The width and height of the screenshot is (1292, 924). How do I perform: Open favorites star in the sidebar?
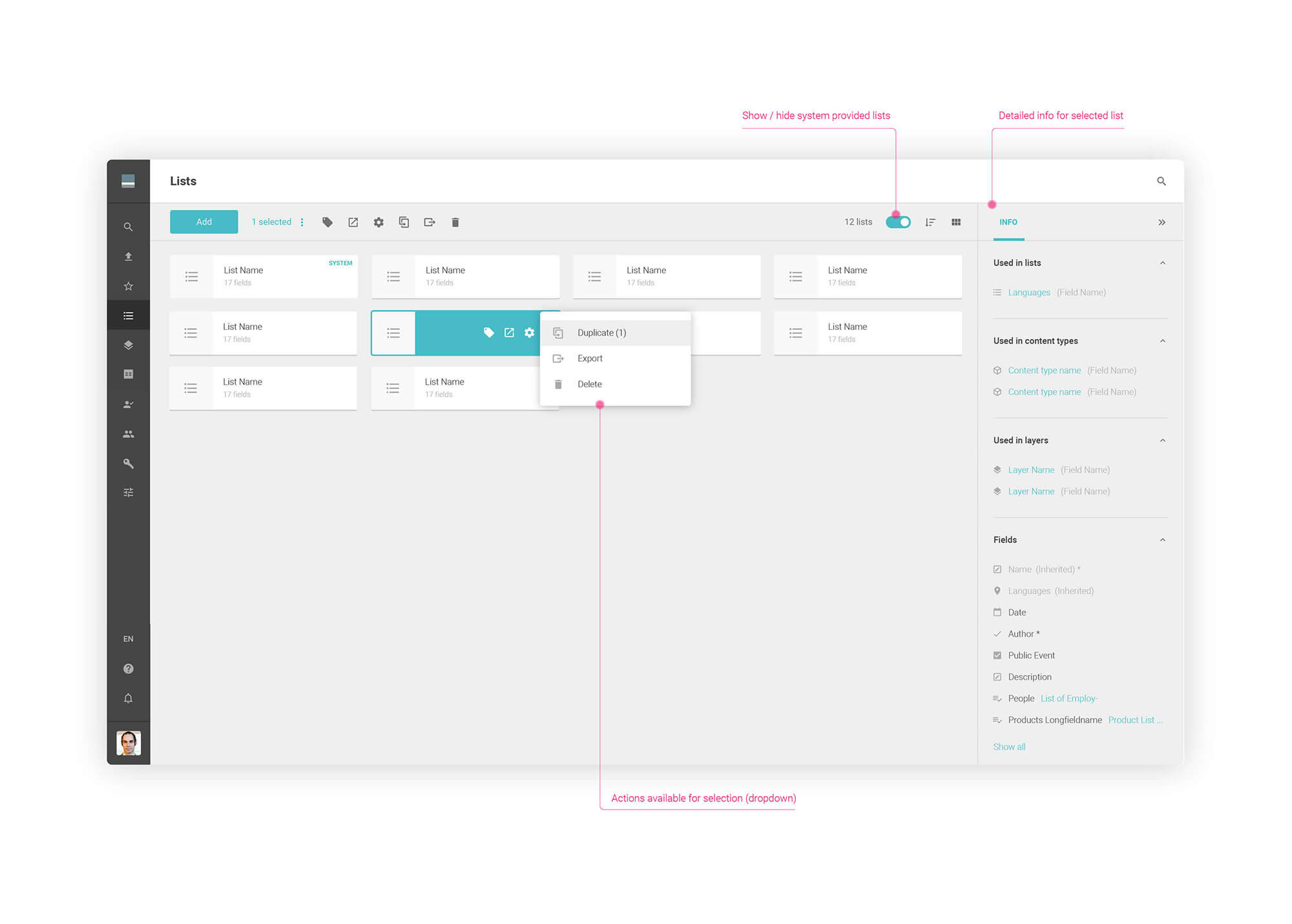128,286
